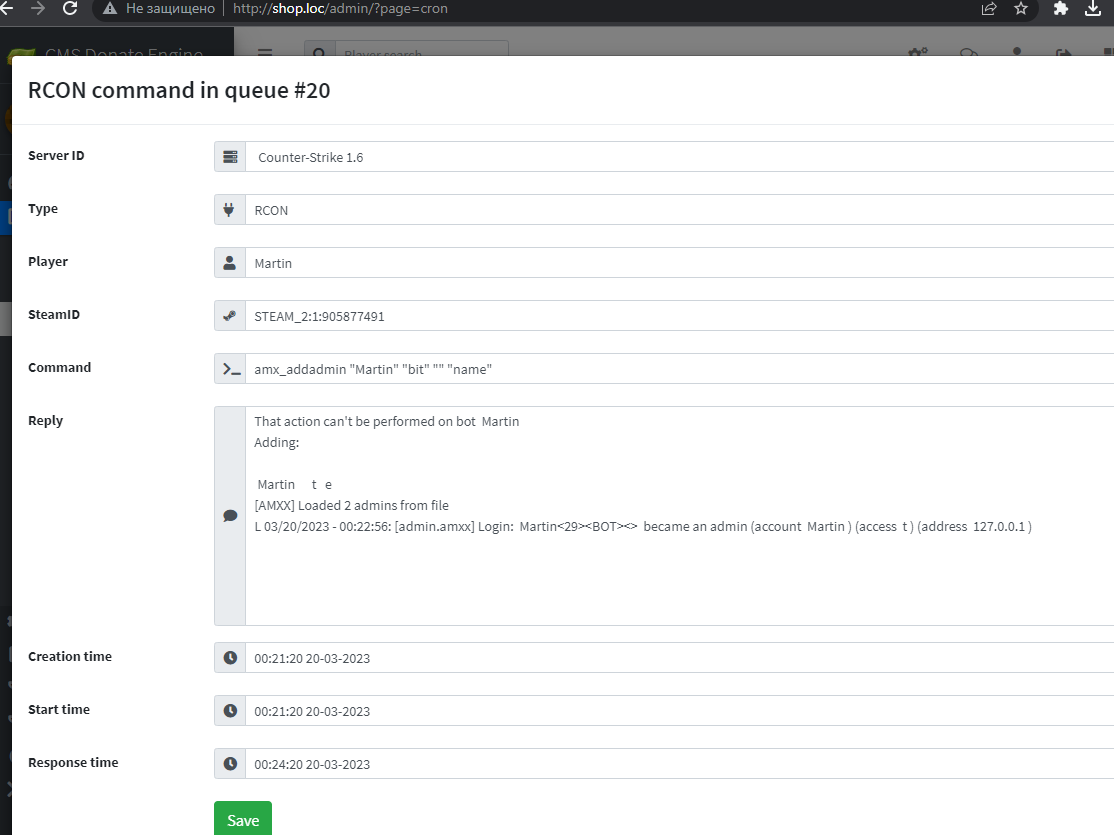Viewport: 1114px width, 835px height.
Task: Click the server icon beside Server ID
Action: pos(230,157)
